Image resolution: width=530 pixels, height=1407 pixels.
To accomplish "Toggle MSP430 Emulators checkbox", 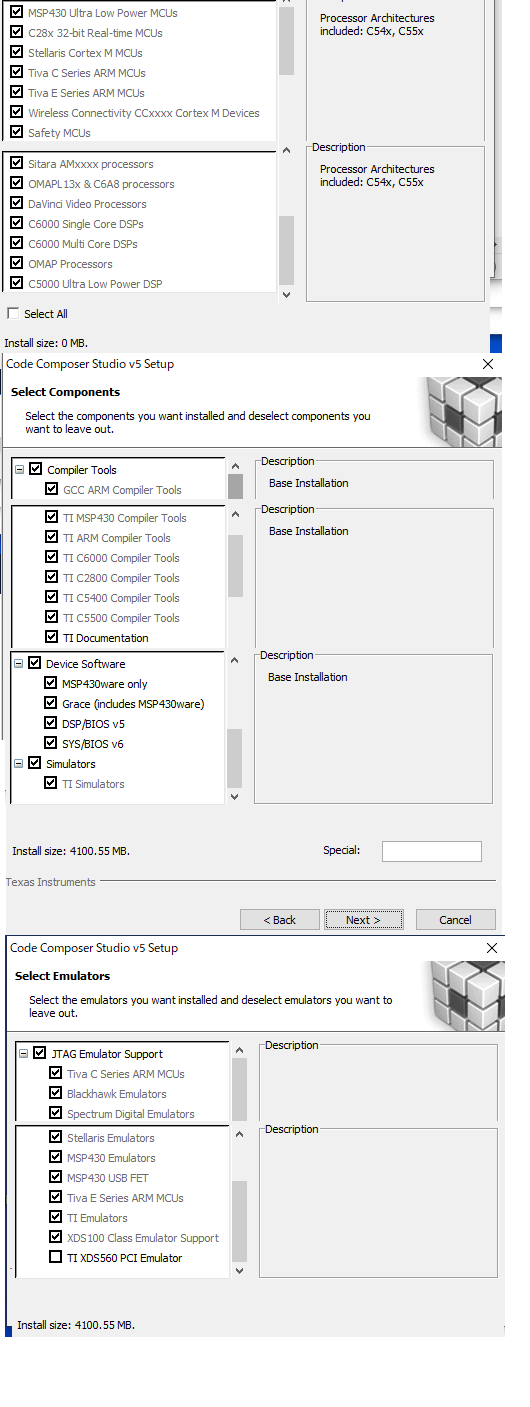I will point(56,1157).
